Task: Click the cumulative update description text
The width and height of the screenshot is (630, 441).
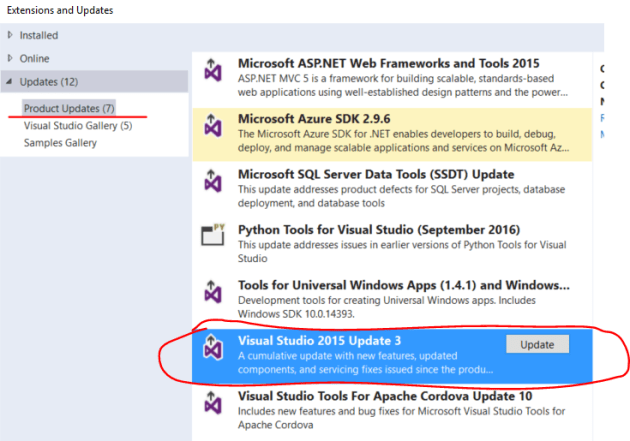Action: [x=365, y=362]
